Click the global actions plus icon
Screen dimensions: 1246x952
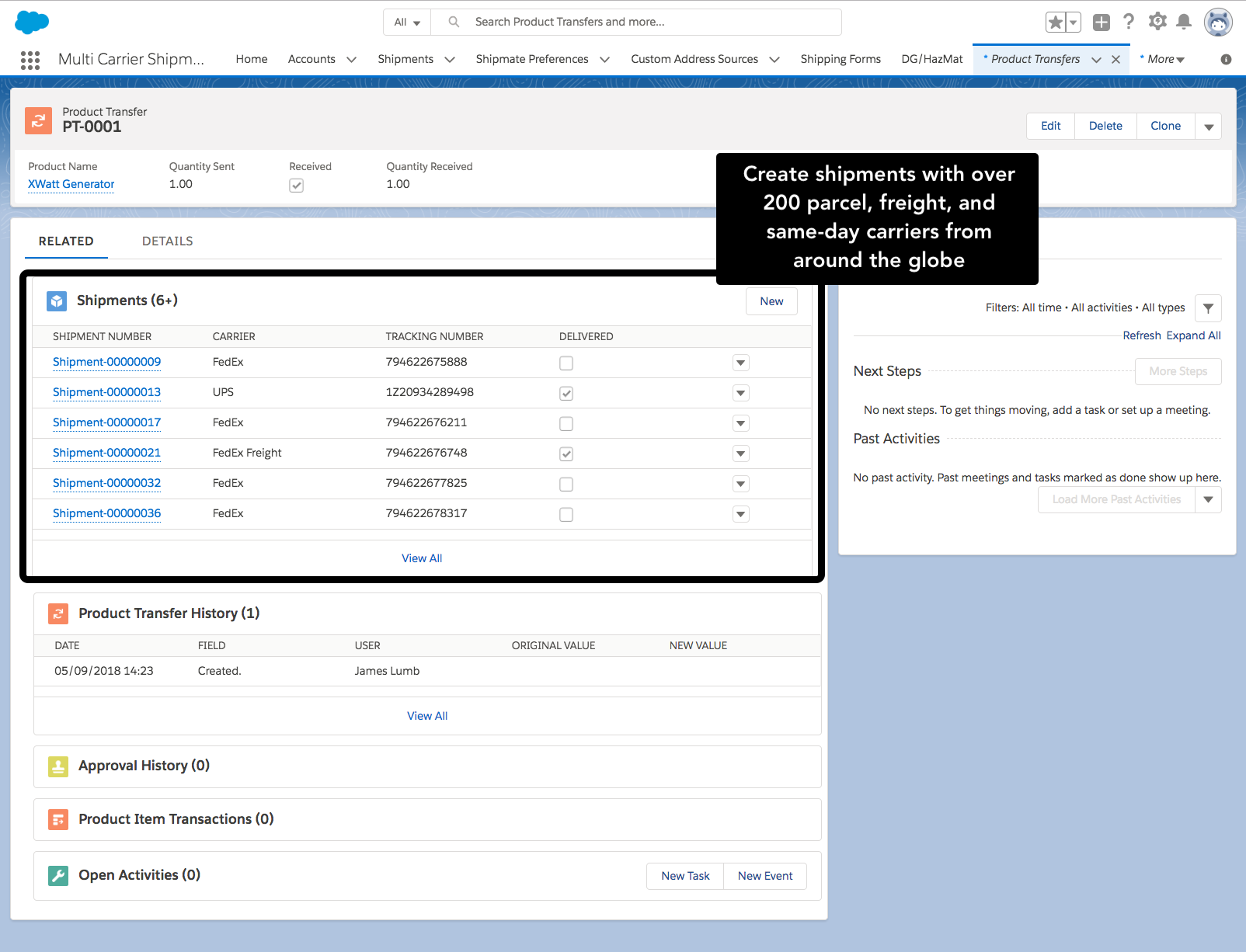point(1101,22)
